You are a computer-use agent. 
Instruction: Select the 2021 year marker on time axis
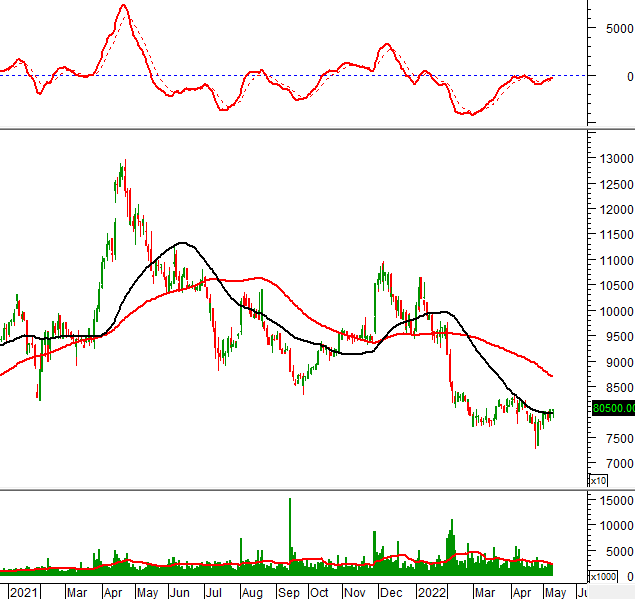[24, 592]
